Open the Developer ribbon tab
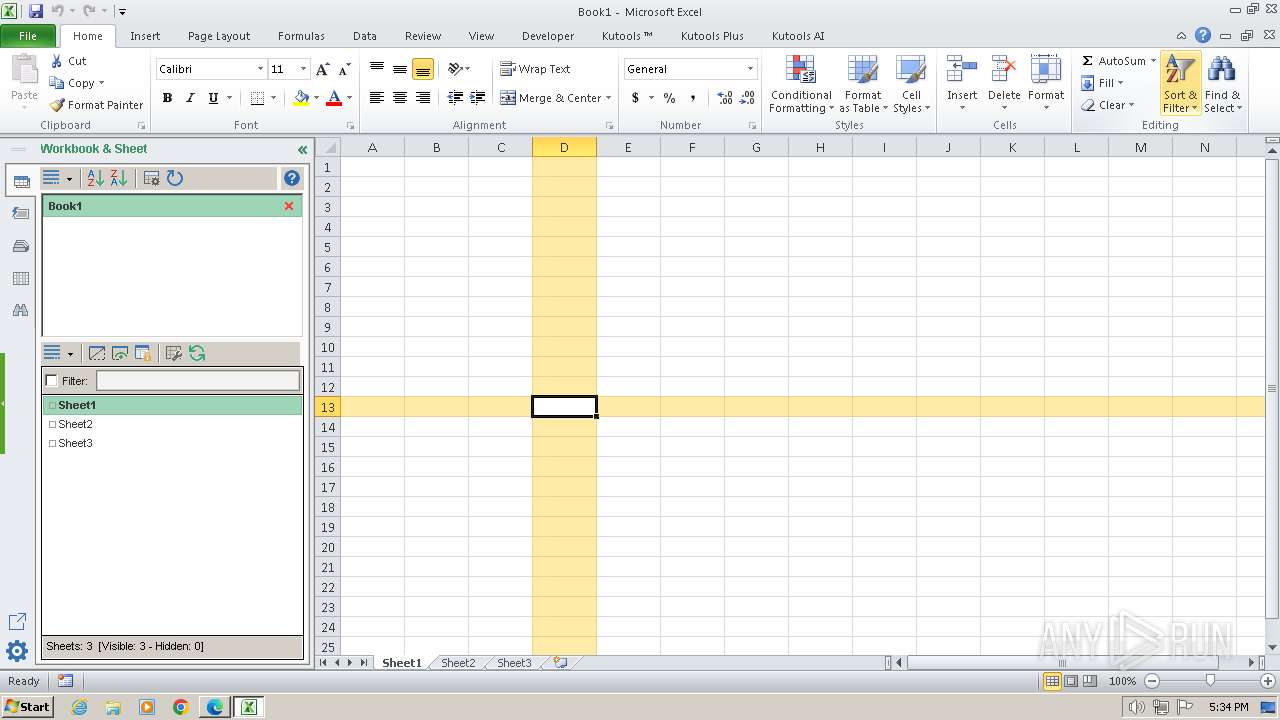This screenshot has width=1280, height=720. [x=548, y=36]
